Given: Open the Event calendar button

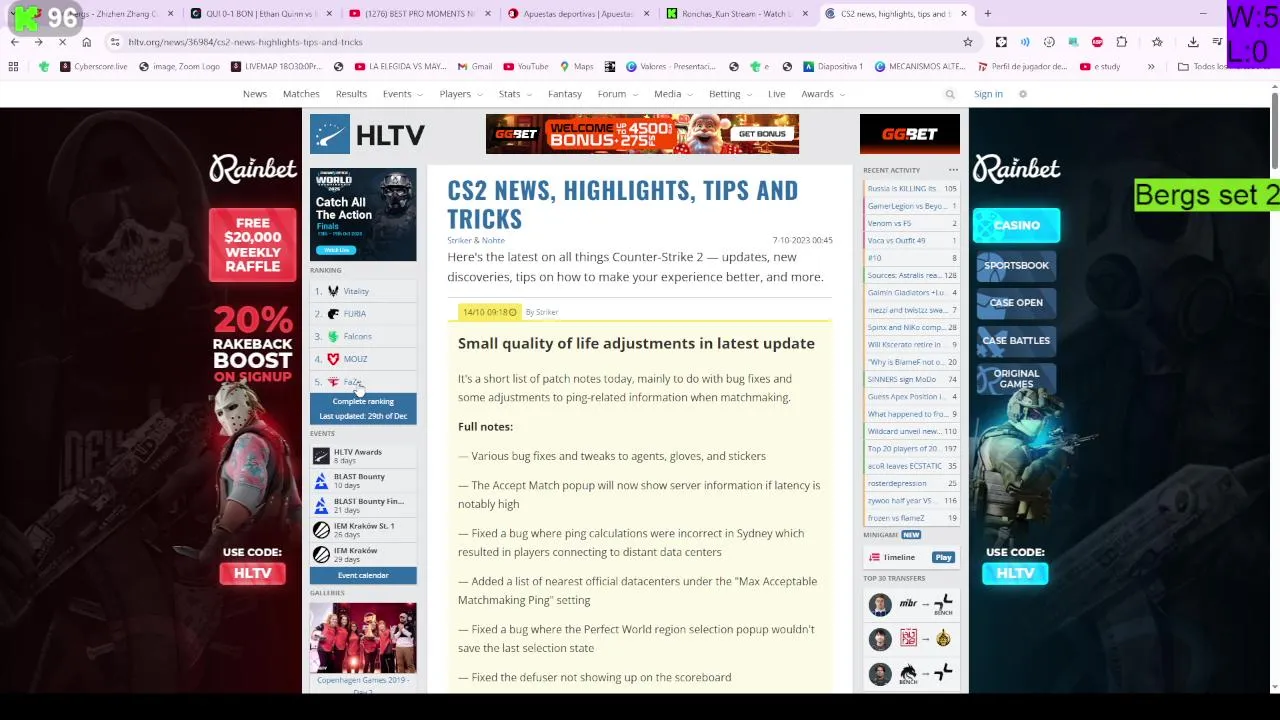Looking at the screenshot, I should (363, 575).
